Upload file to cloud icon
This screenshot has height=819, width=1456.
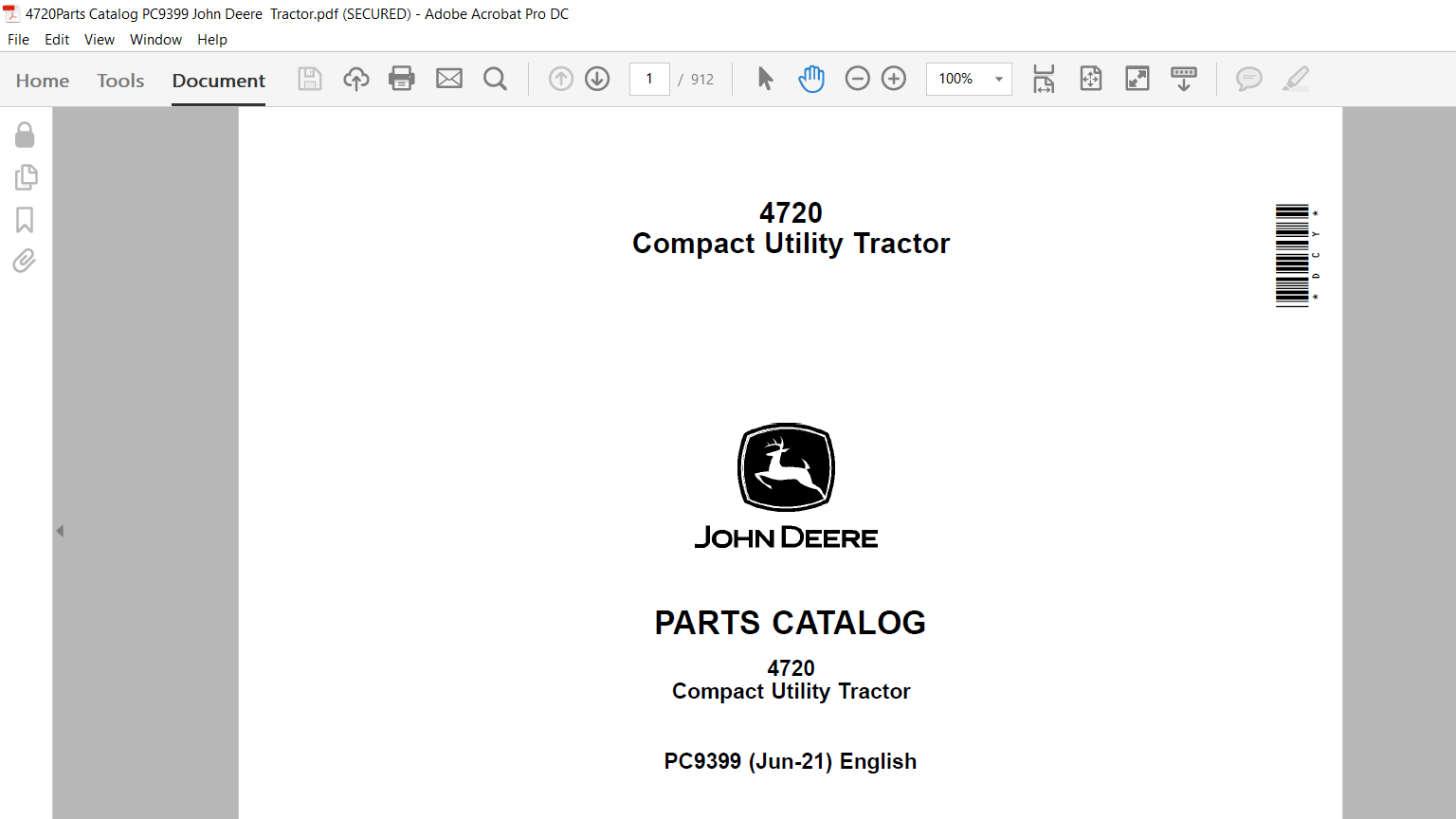click(356, 79)
